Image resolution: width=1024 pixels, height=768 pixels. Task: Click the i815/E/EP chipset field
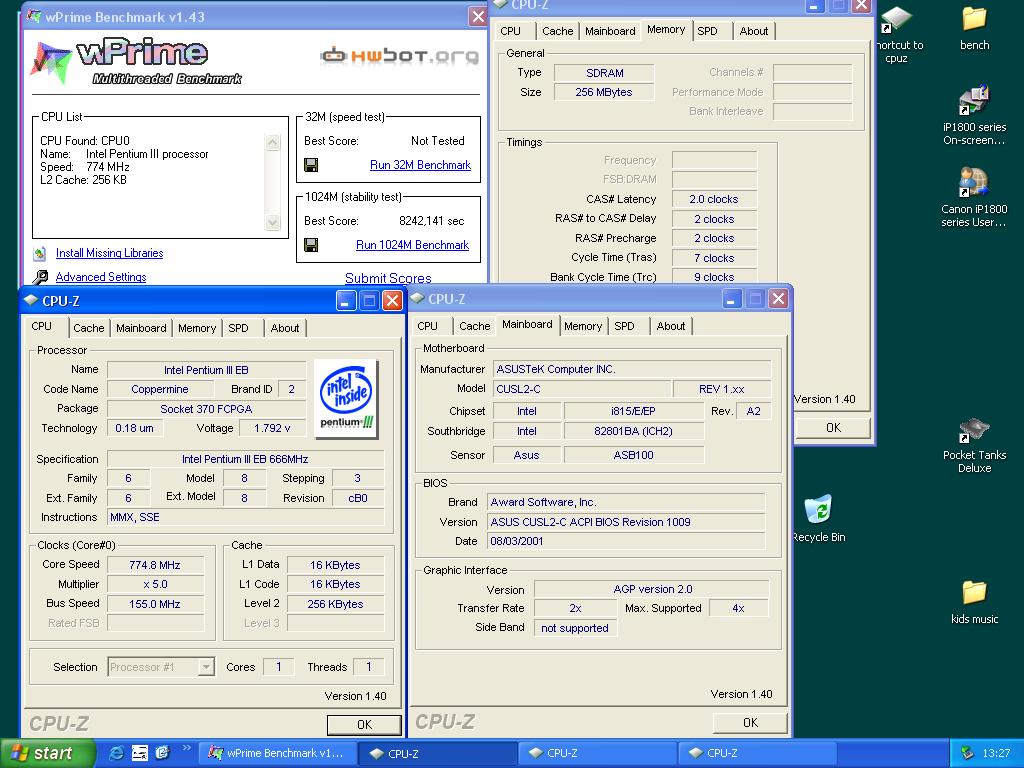(633, 411)
